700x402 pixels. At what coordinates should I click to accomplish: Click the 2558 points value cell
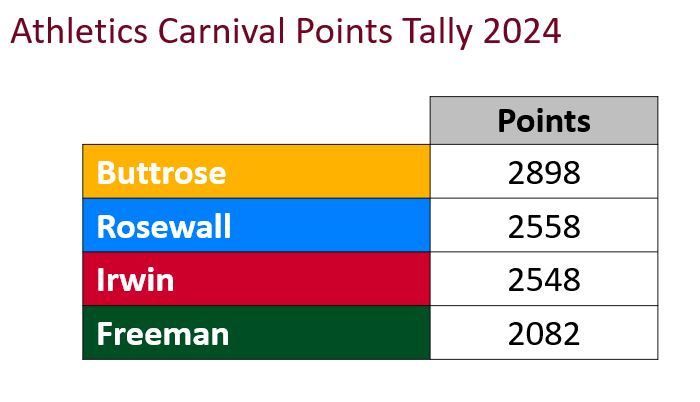click(x=544, y=226)
